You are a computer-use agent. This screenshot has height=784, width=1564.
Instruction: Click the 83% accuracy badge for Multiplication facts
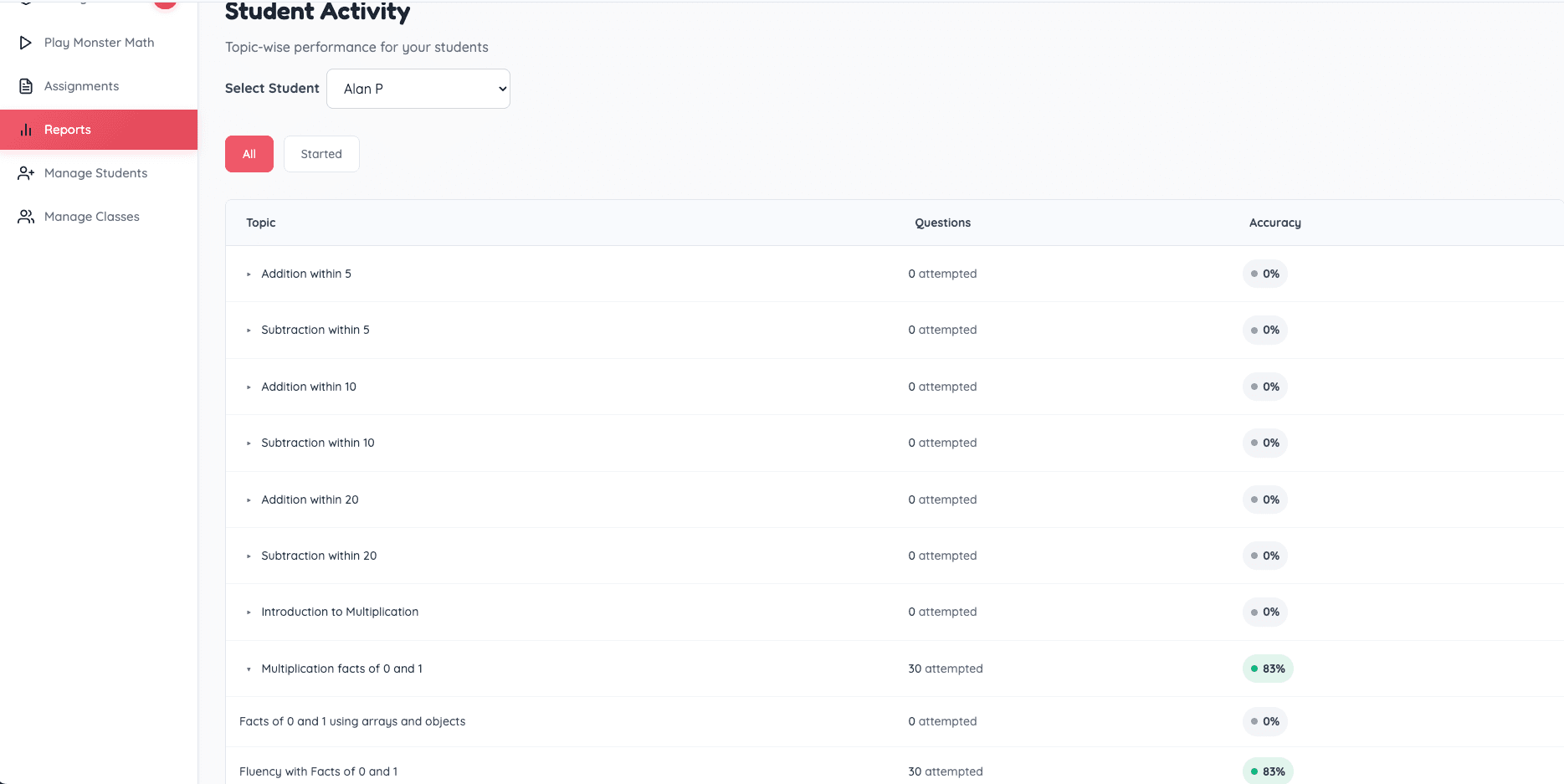tap(1268, 669)
